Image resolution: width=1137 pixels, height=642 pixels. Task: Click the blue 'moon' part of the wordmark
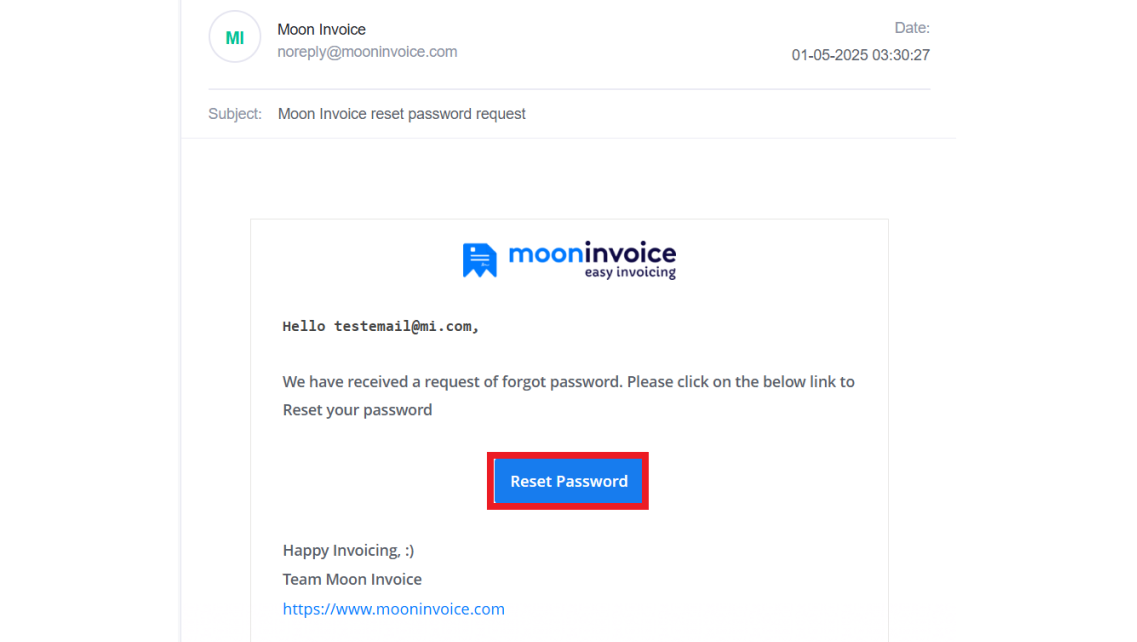(x=545, y=253)
